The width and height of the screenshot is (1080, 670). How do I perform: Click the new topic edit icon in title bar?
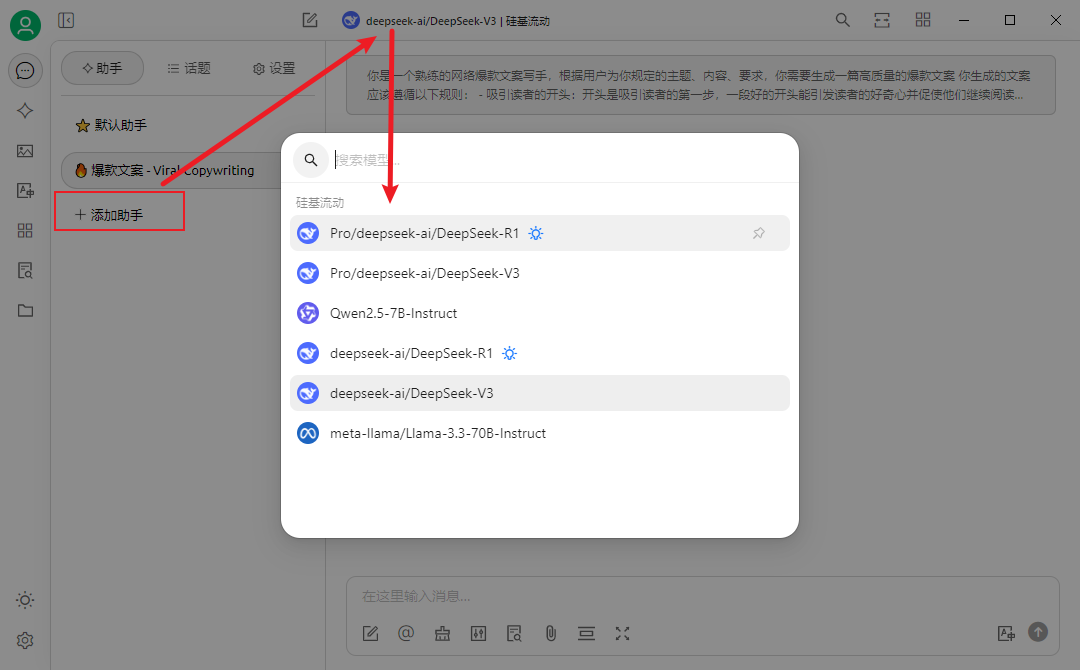click(310, 21)
